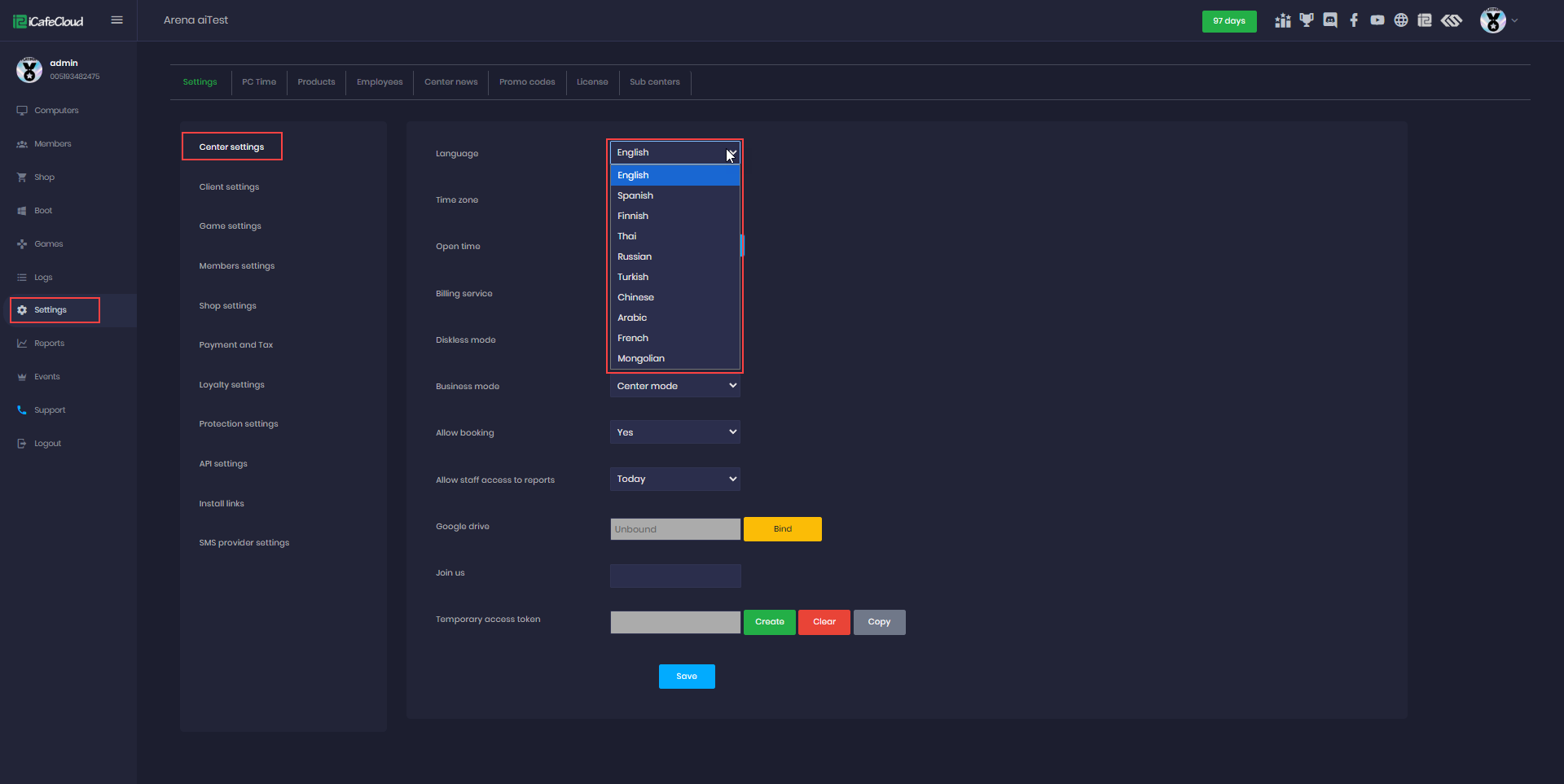This screenshot has width=1564, height=784.
Task: Click the yellow Bind button
Action: (x=782, y=529)
